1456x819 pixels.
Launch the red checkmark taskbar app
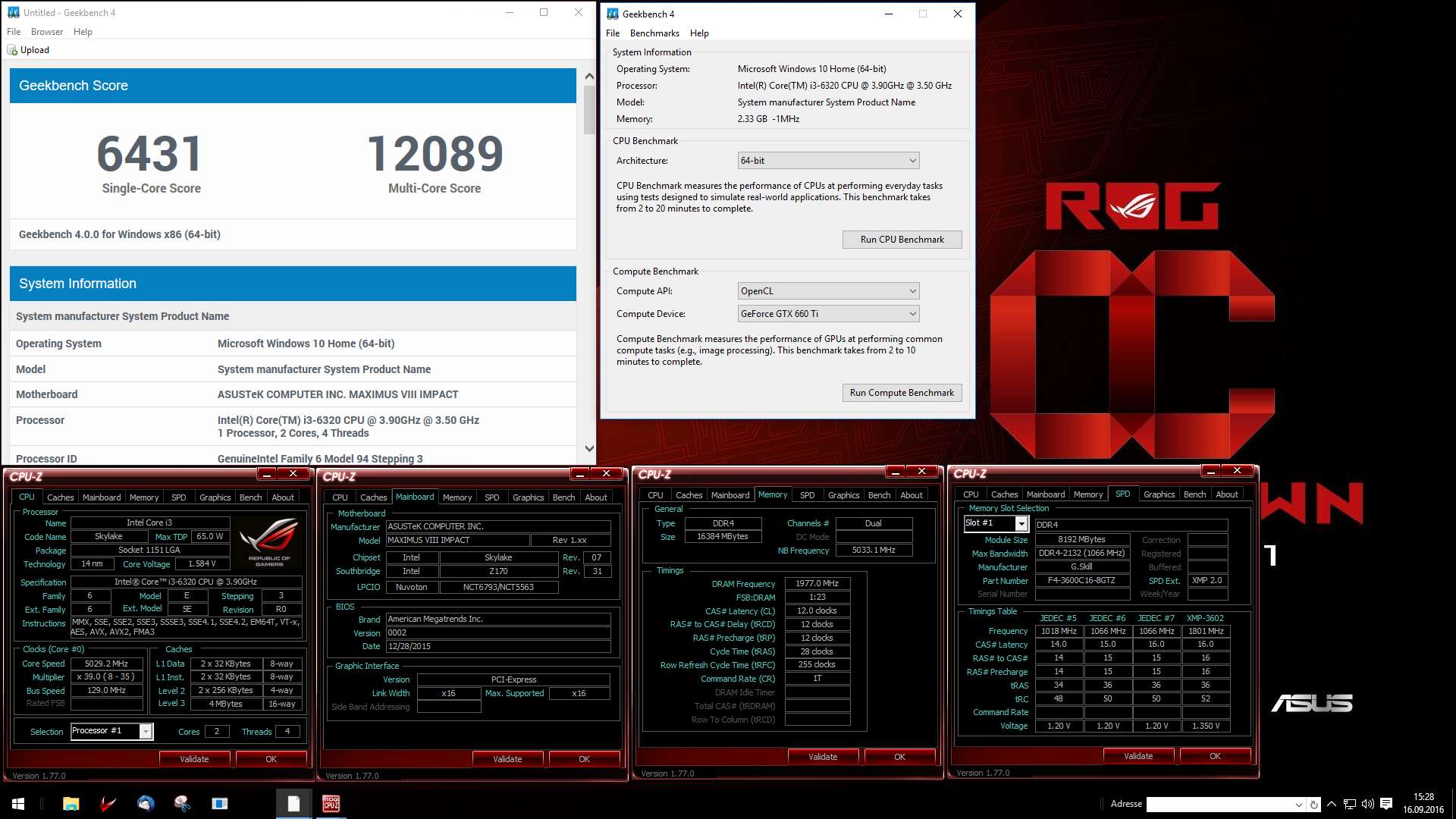click(x=108, y=803)
